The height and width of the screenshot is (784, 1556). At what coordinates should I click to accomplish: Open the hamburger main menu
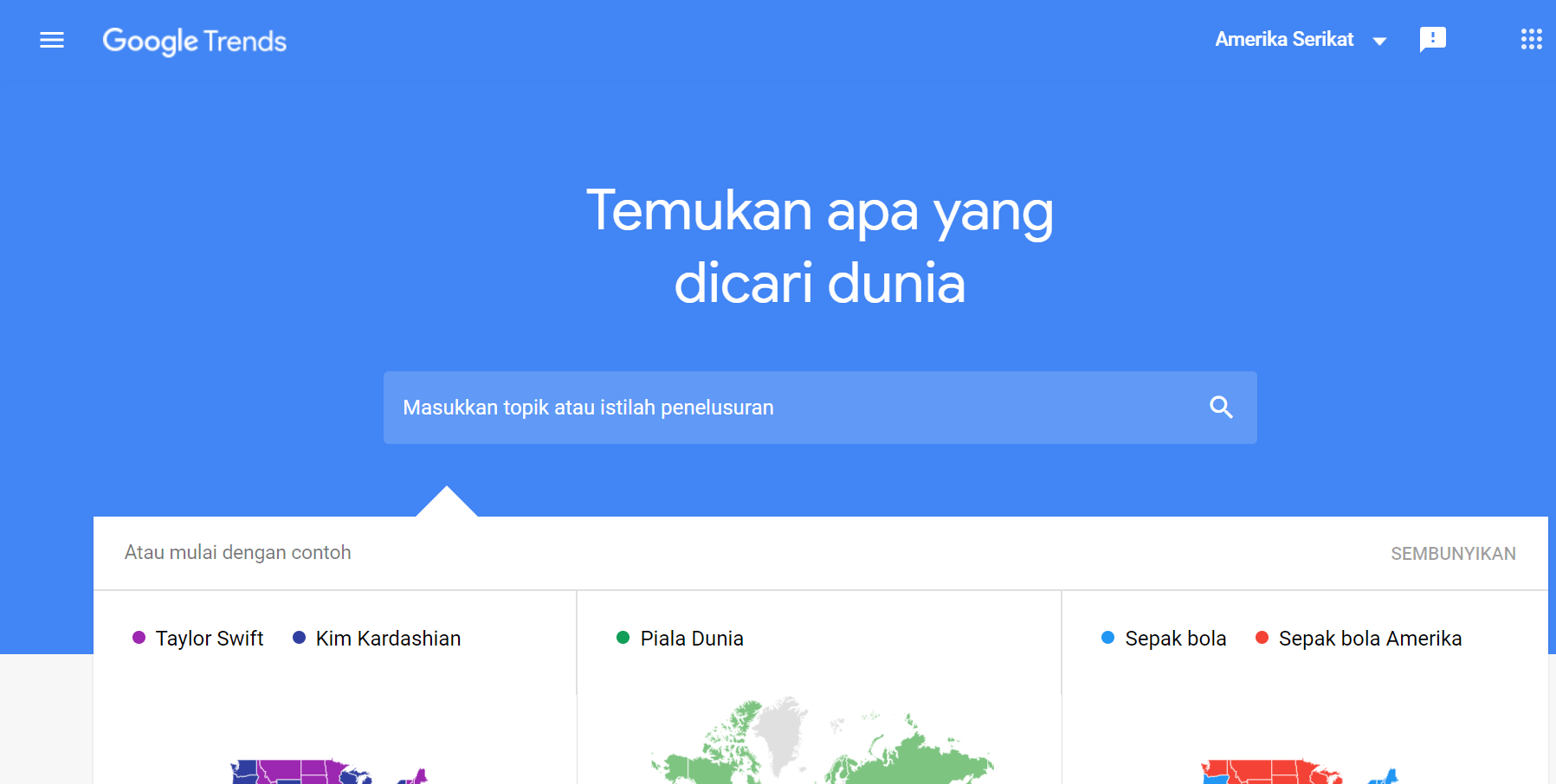tap(52, 40)
